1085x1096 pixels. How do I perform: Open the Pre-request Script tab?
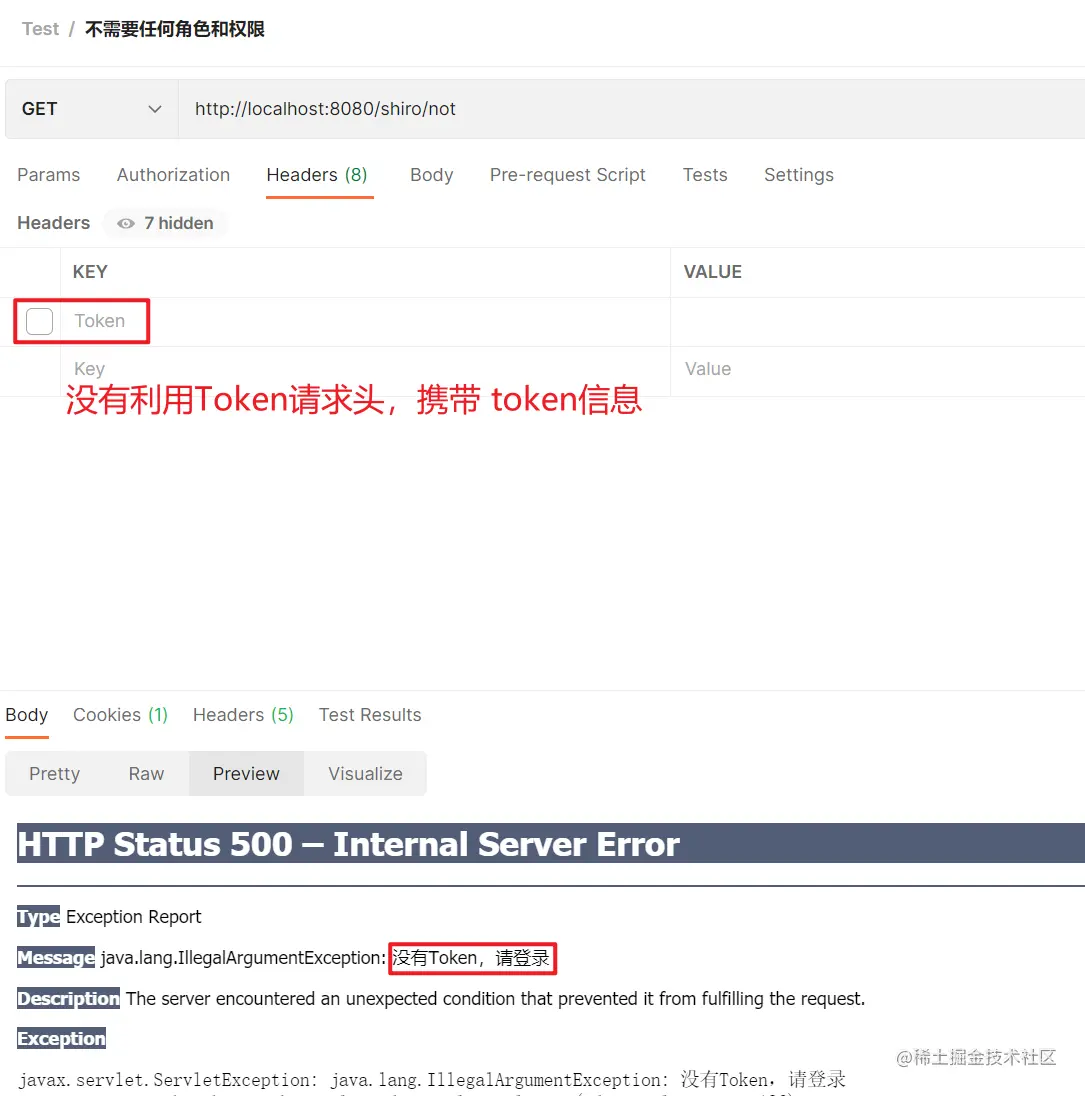tap(568, 175)
